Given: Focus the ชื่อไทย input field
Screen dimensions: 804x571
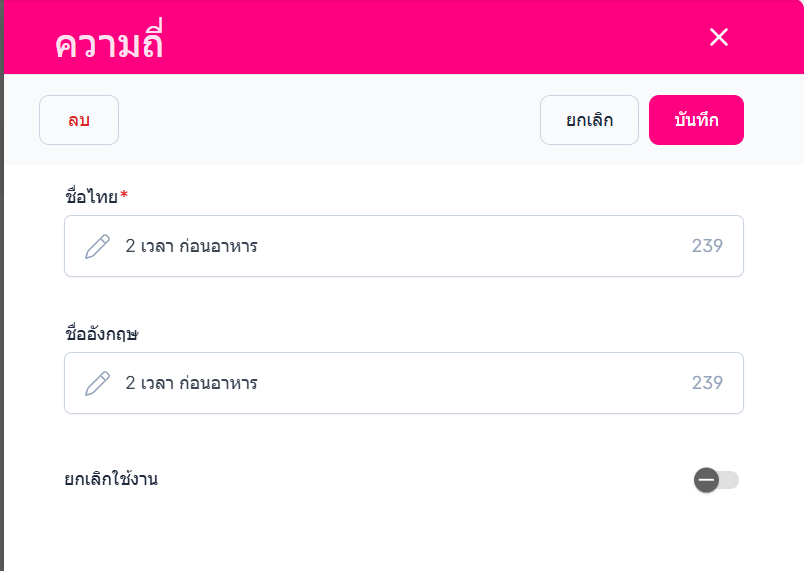Looking at the screenshot, I should pos(450,246).
